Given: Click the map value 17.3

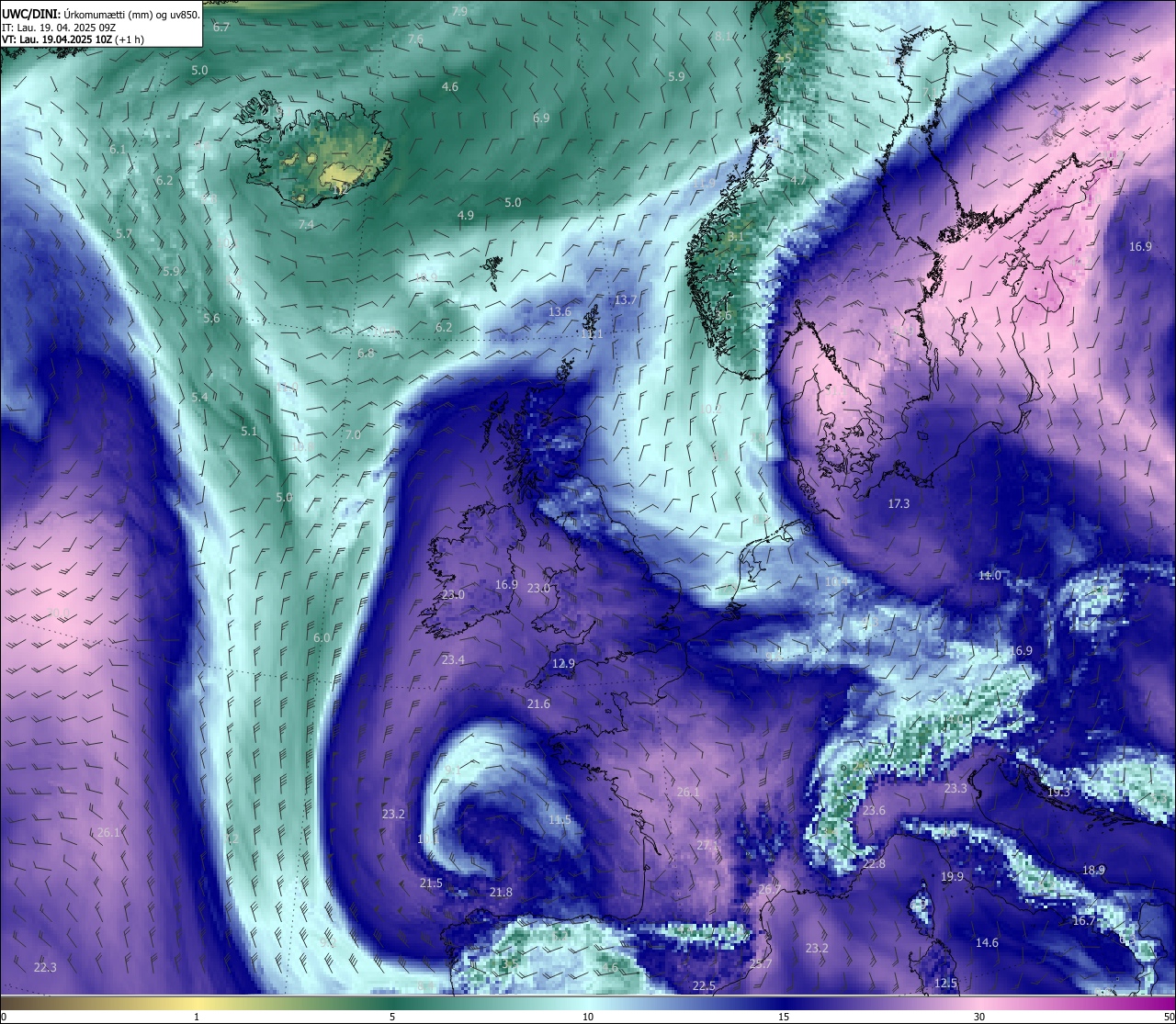Looking at the screenshot, I should (899, 504).
